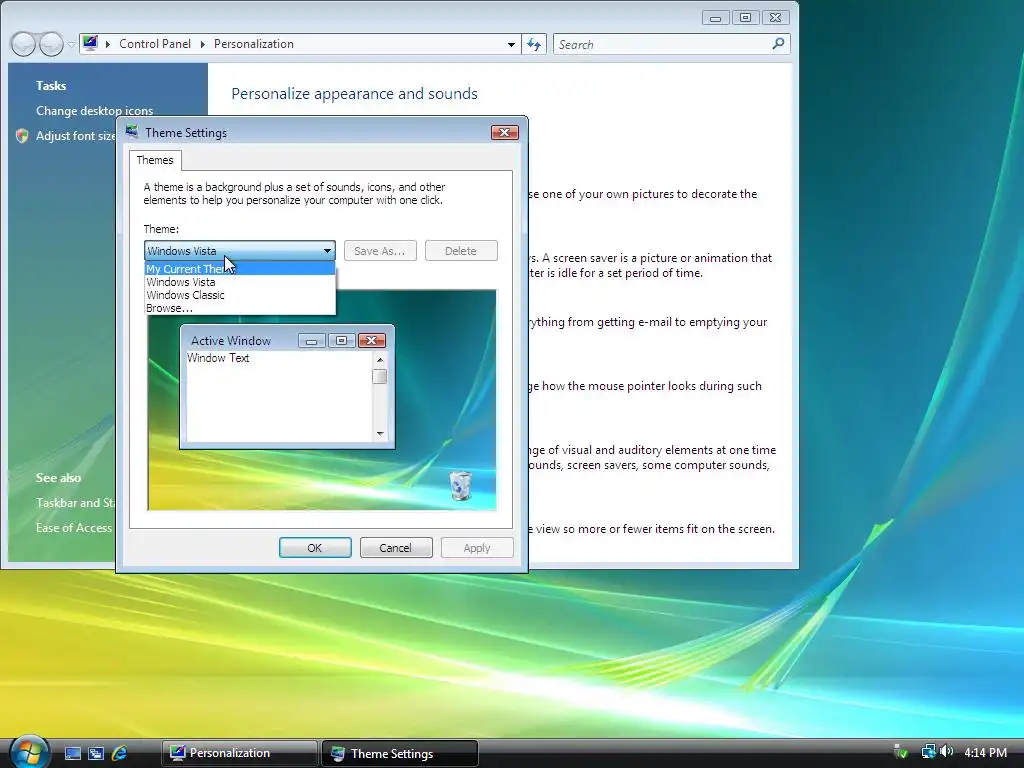Image resolution: width=1024 pixels, height=768 pixels.
Task: Maximize the Personalization window
Action: tap(745, 18)
